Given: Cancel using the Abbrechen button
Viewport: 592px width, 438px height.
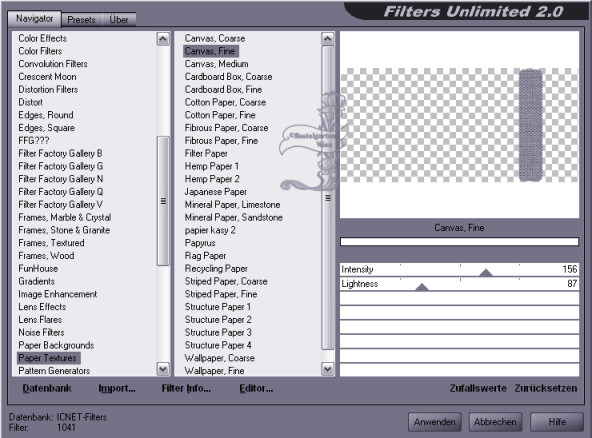Looking at the screenshot, I should [495, 422].
